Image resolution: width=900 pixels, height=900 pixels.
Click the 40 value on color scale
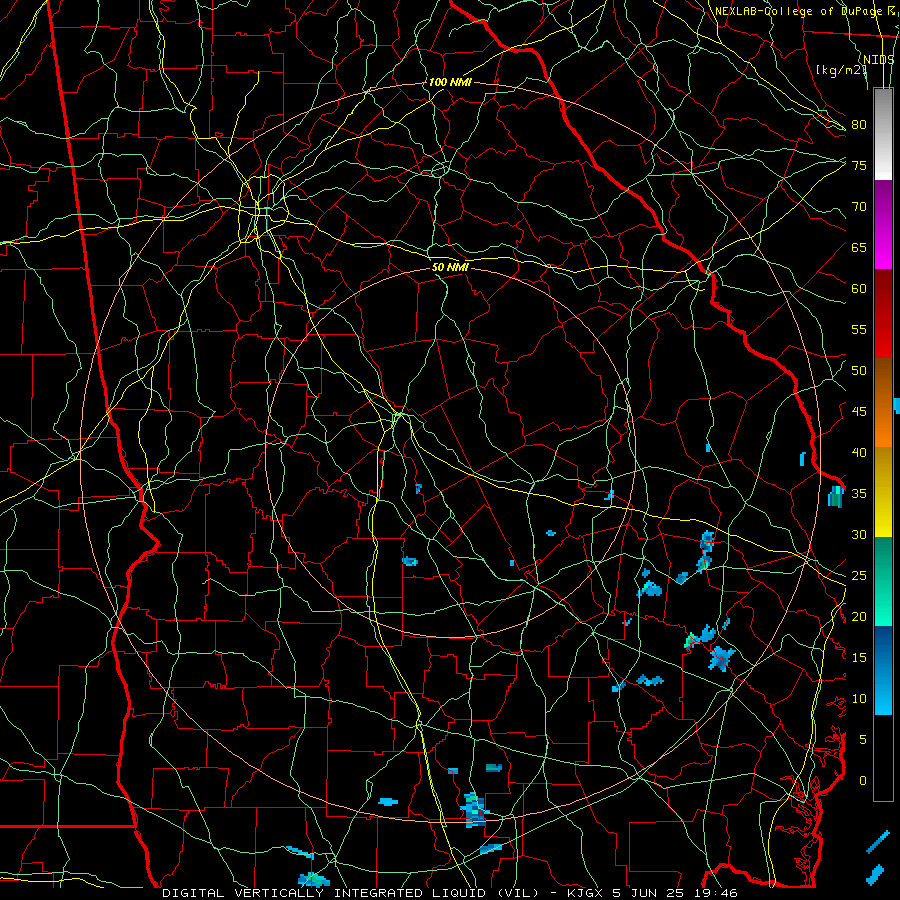pos(859,452)
